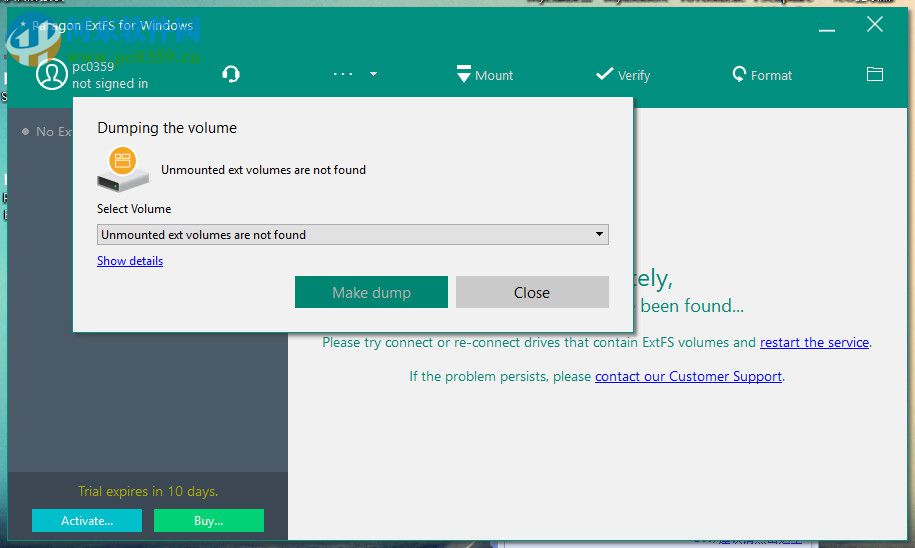Image resolution: width=915 pixels, height=548 pixels.
Task: Open the folder window icon in the toolbar
Action: click(x=875, y=74)
